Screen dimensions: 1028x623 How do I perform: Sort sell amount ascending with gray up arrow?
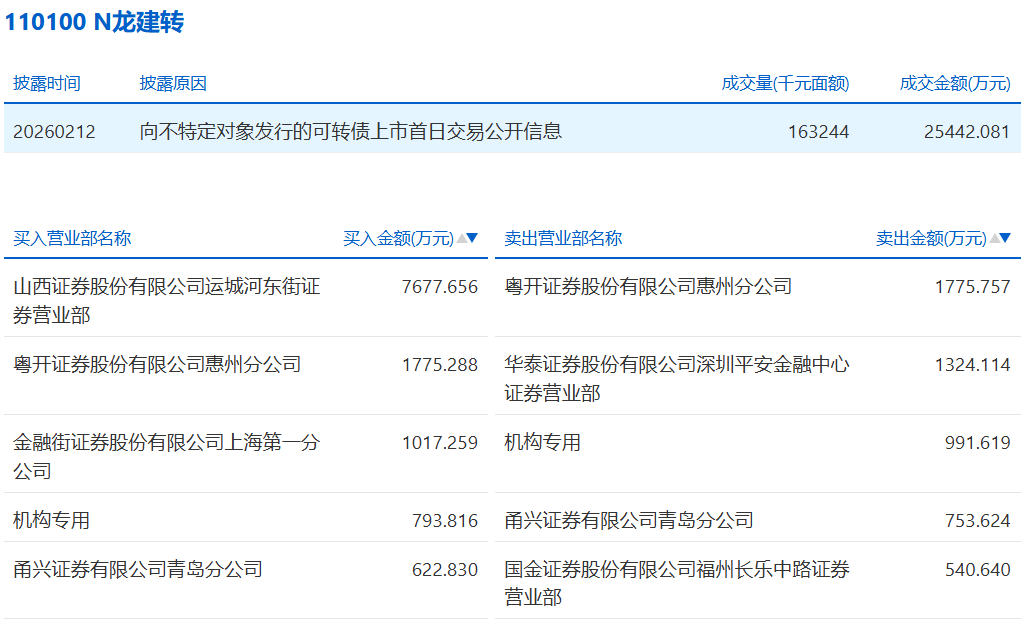pyautogui.click(x=995, y=238)
